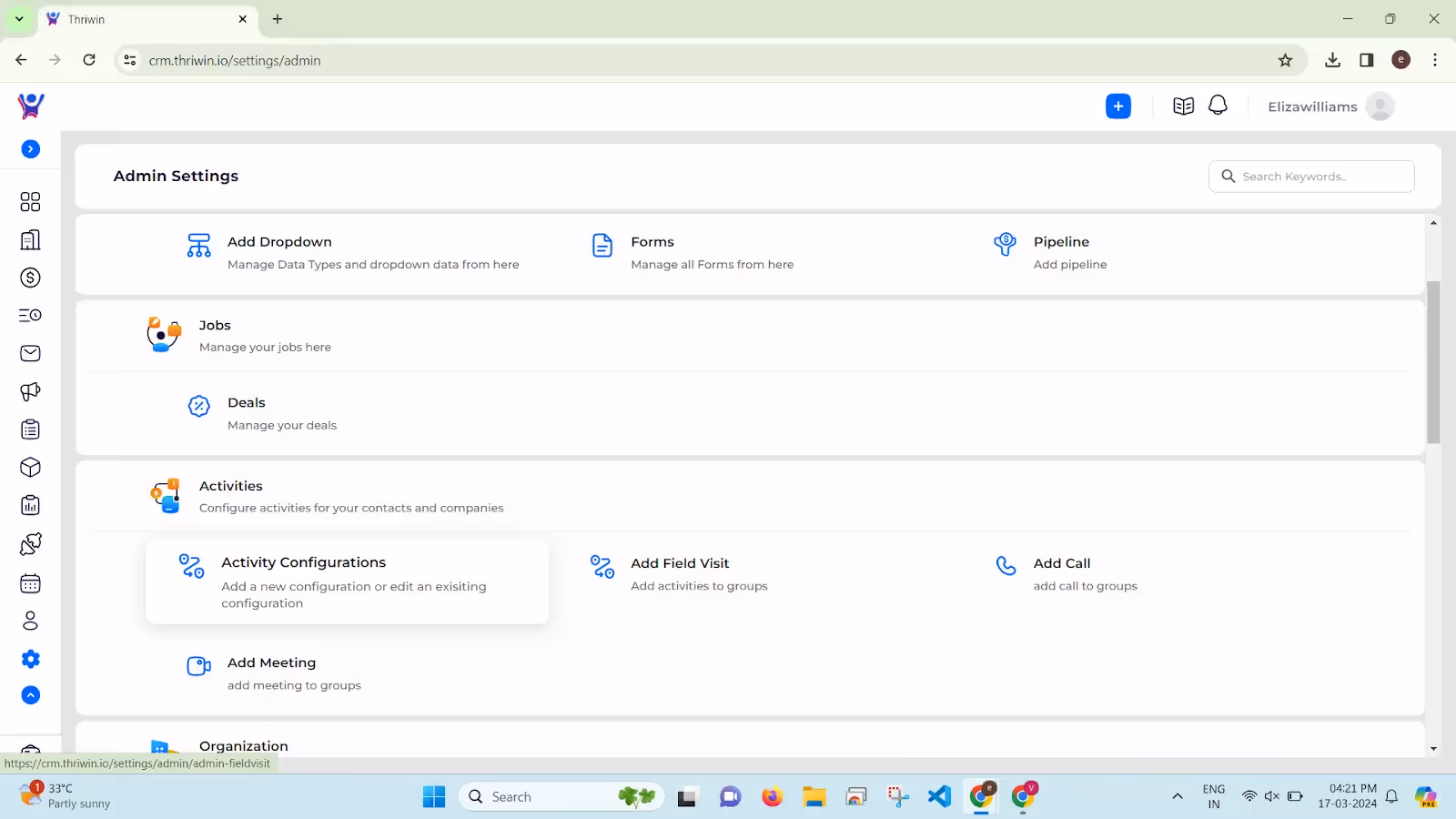Click the Thriwin logo in the sidebar
1456x819 pixels.
click(31, 106)
